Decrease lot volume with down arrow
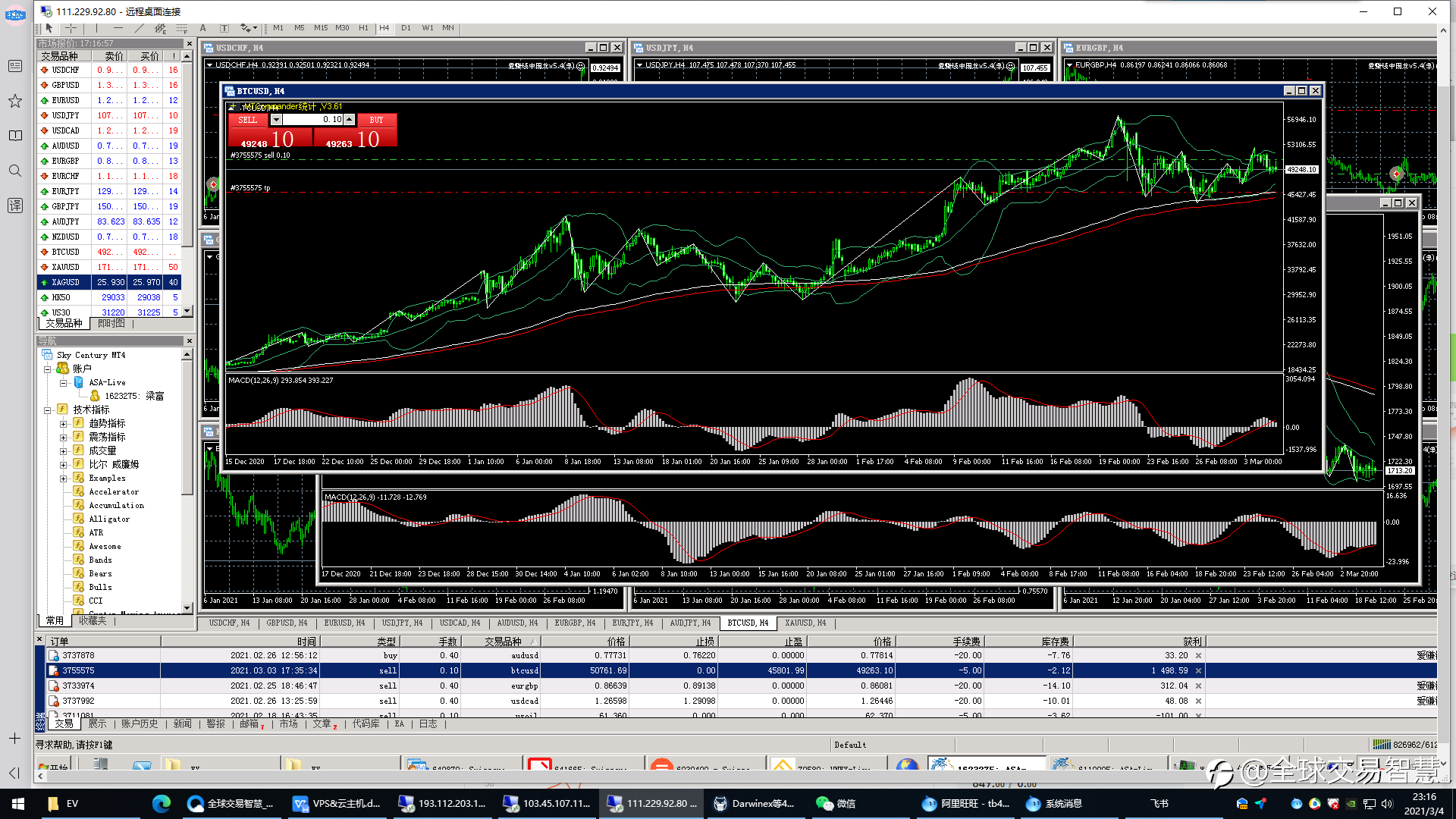1456x819 pixels. click(x=276, y=120)
